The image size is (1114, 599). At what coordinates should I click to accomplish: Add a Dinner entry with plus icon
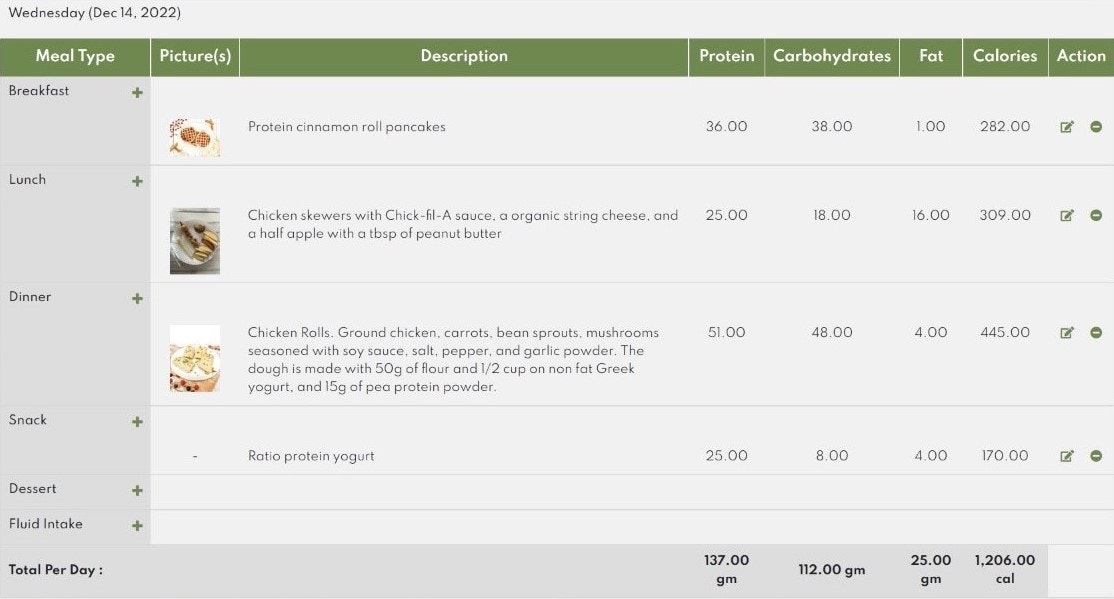click(137, 298)
